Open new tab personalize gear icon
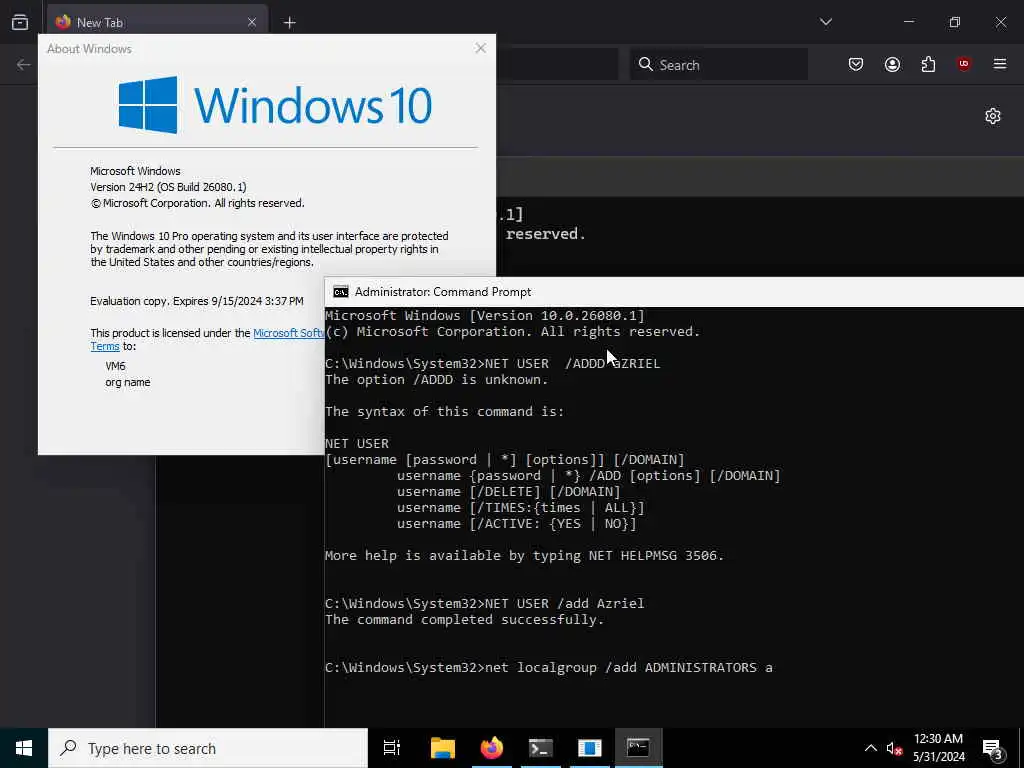Viewport: 1024px width, 768px height. (993, 116)
